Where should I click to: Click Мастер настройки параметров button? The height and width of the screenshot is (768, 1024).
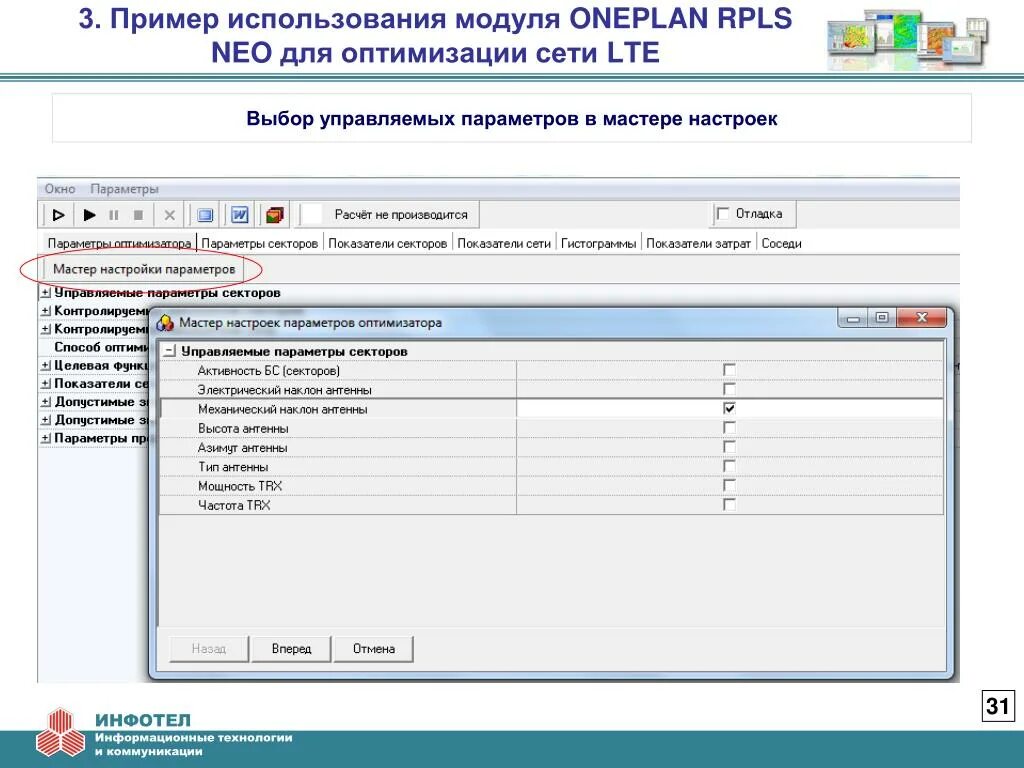144,269
